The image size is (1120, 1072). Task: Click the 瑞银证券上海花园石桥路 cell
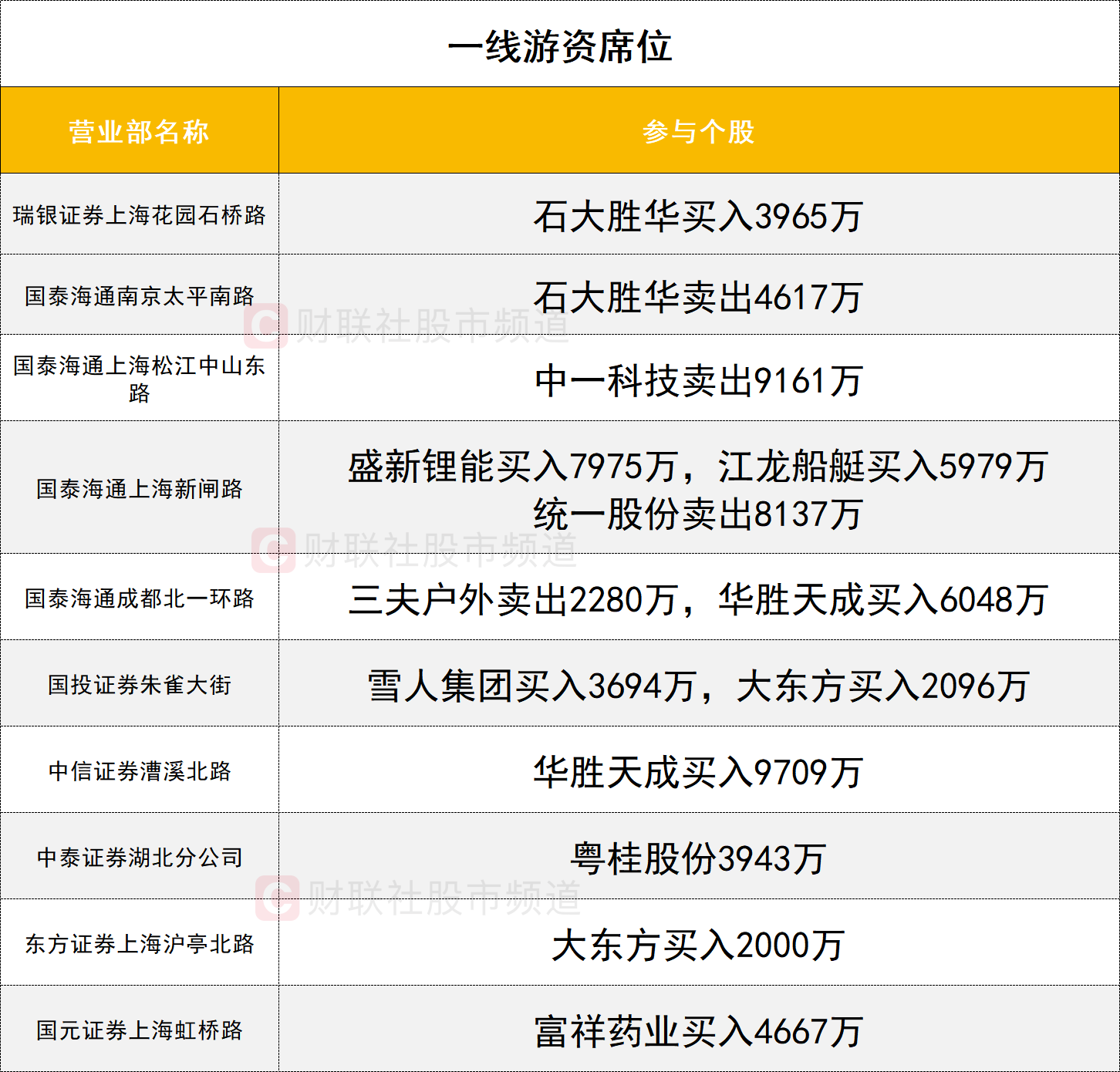tap(139, 215)
